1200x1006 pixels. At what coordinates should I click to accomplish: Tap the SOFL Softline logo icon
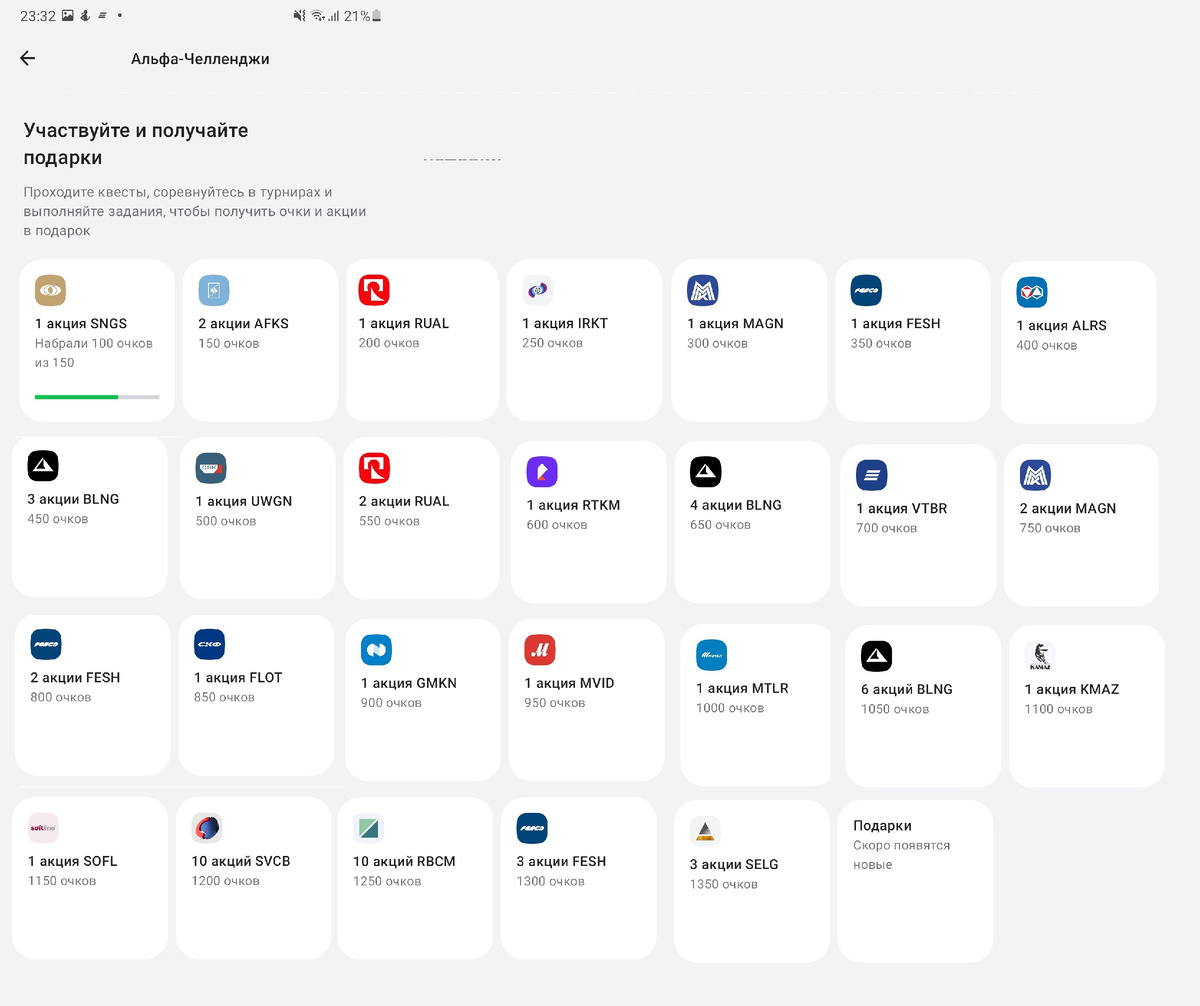[44, 828]
